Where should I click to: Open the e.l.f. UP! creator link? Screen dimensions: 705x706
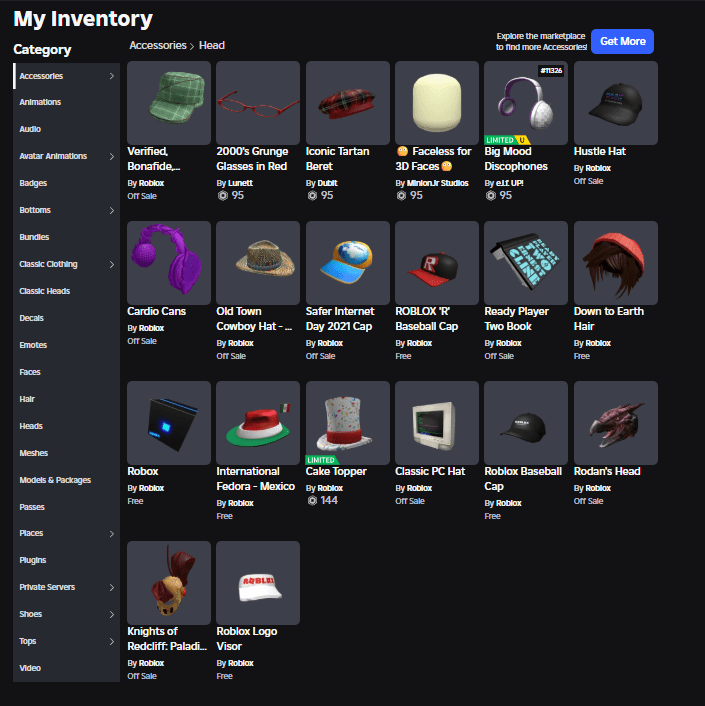(510, 183)
